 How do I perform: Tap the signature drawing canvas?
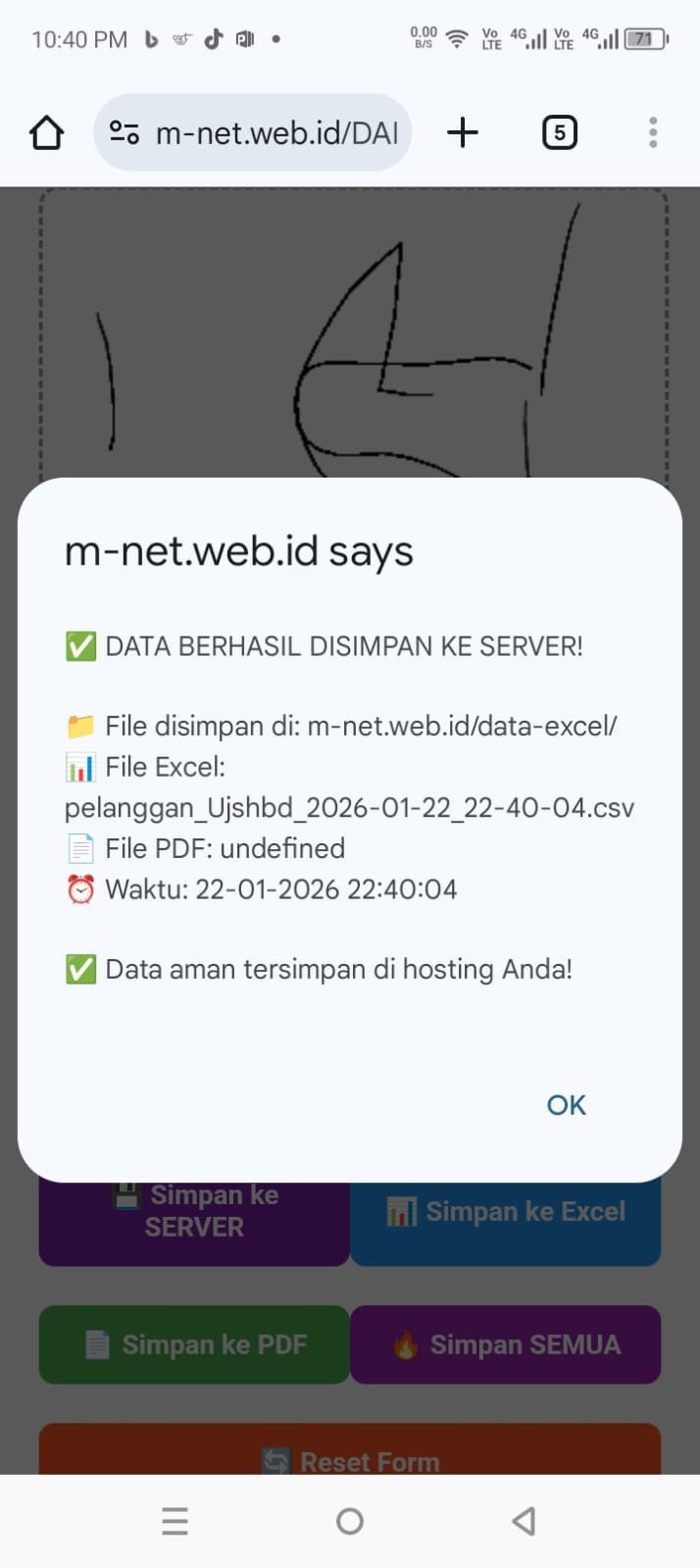pos(353,333)
